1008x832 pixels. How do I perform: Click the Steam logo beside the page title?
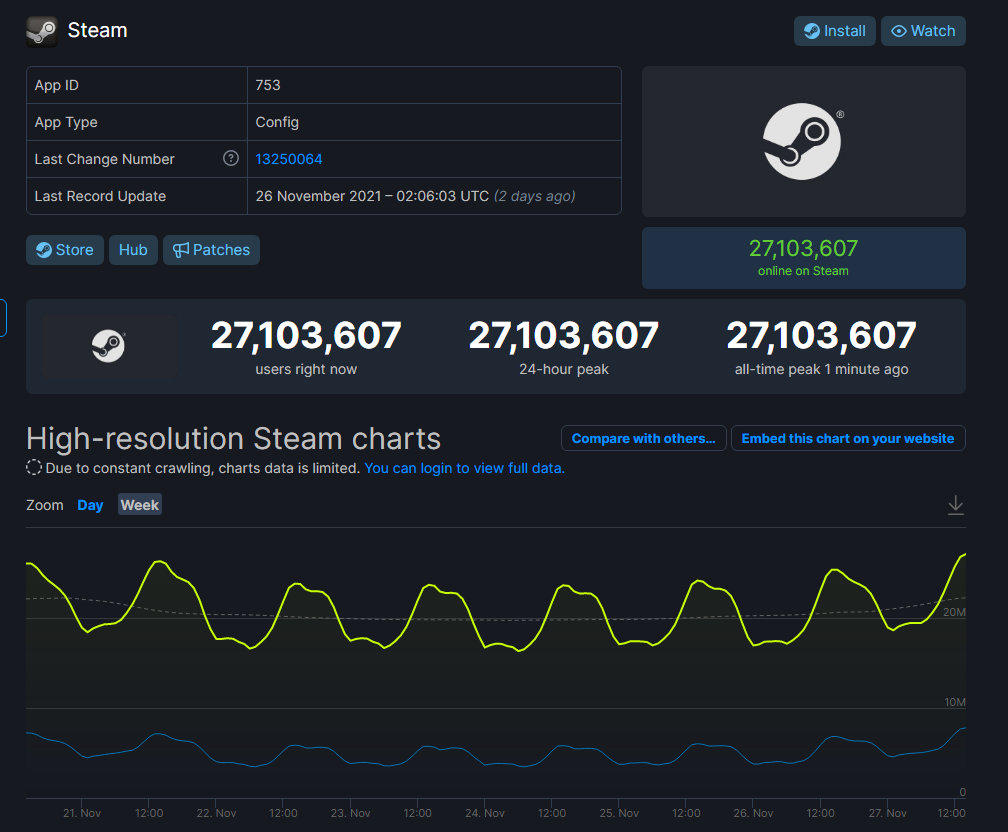coord(42,31)
